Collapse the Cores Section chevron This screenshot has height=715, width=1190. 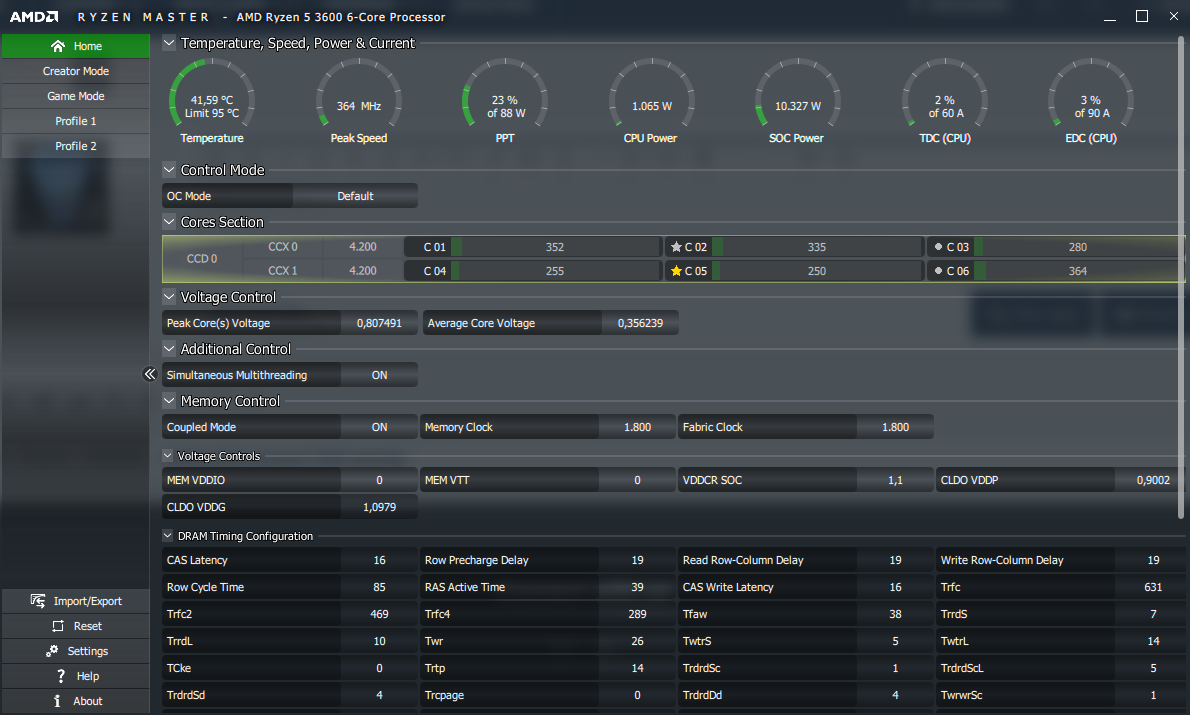168,222
